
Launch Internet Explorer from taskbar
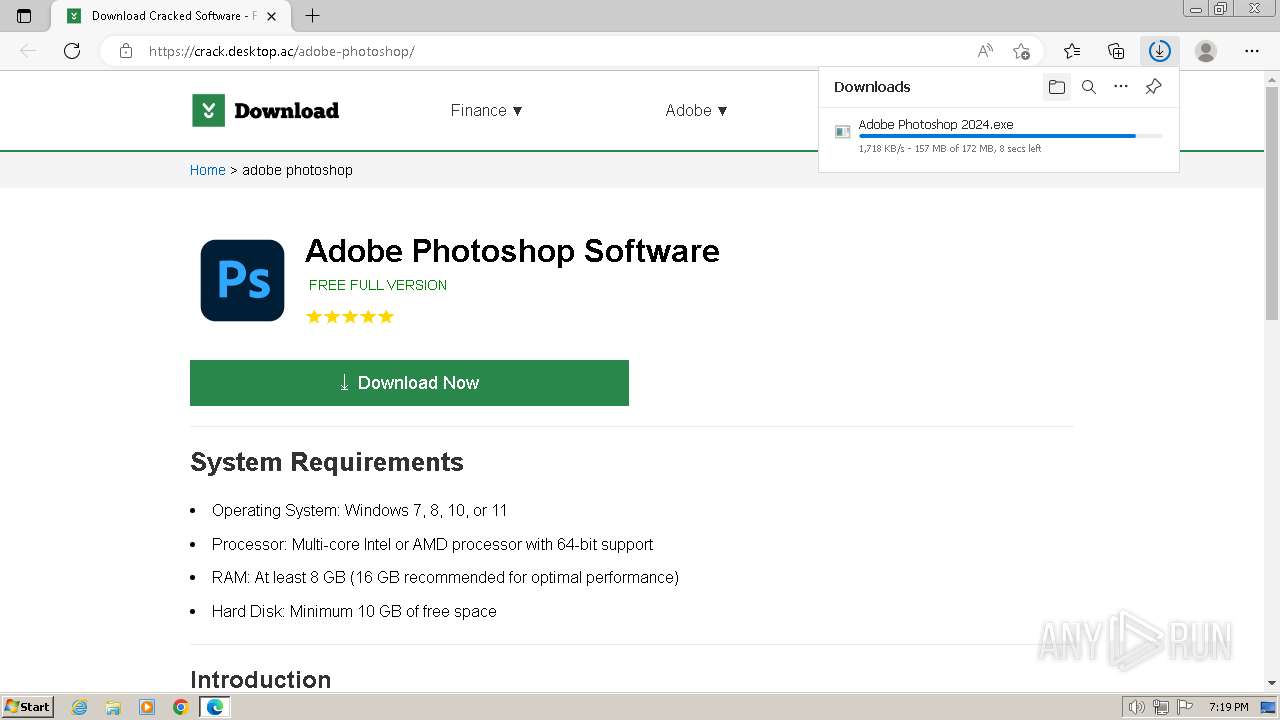click(80, 707)
